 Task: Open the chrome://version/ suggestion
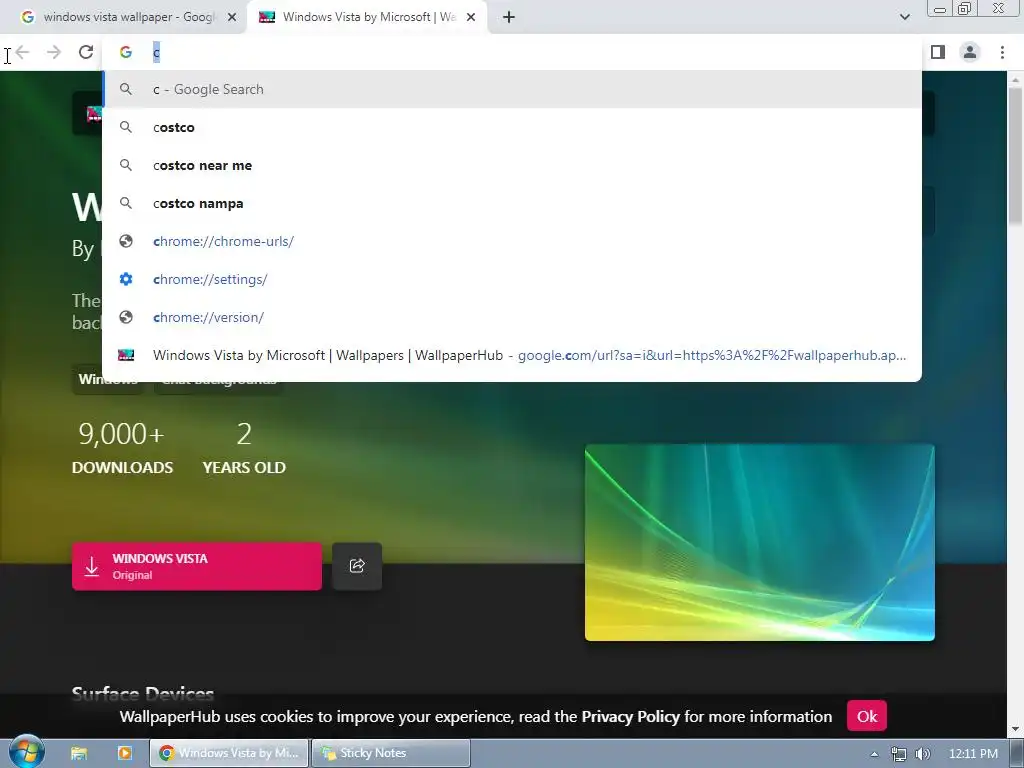(512, 317)
